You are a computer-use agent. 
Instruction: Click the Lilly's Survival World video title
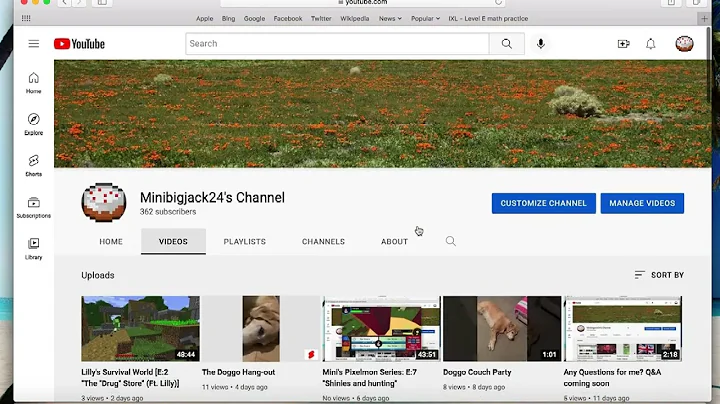(130, 378)
